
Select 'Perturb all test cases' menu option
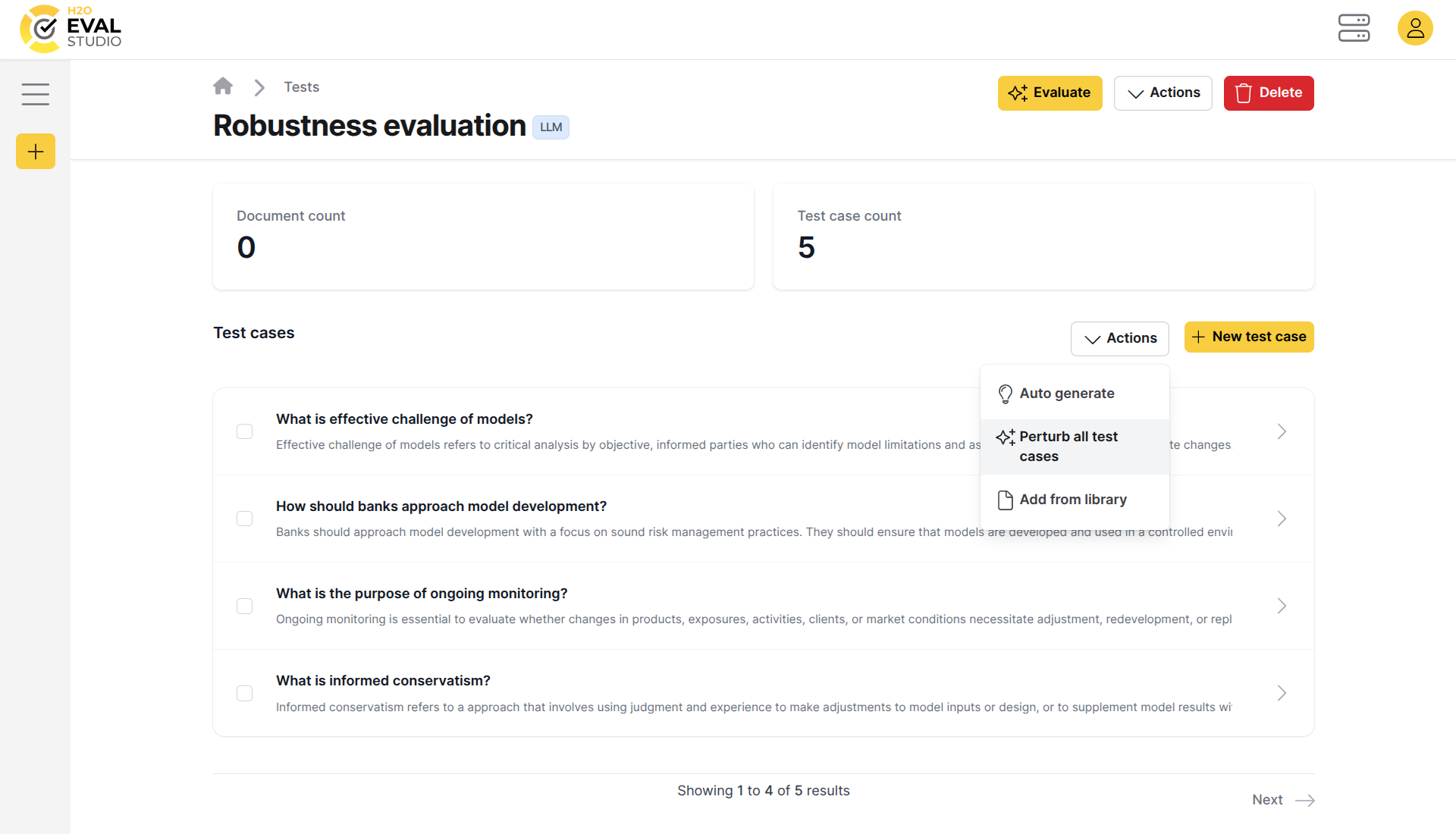click(1068, 446)
